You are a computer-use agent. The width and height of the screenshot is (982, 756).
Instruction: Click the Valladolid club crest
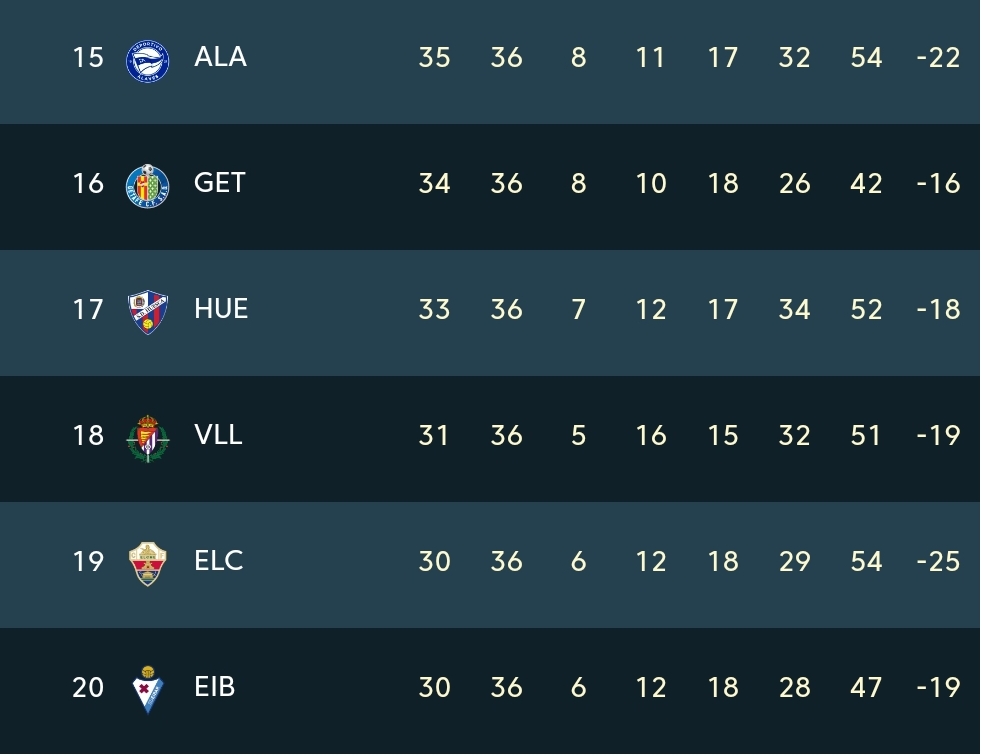pos(147,438)
